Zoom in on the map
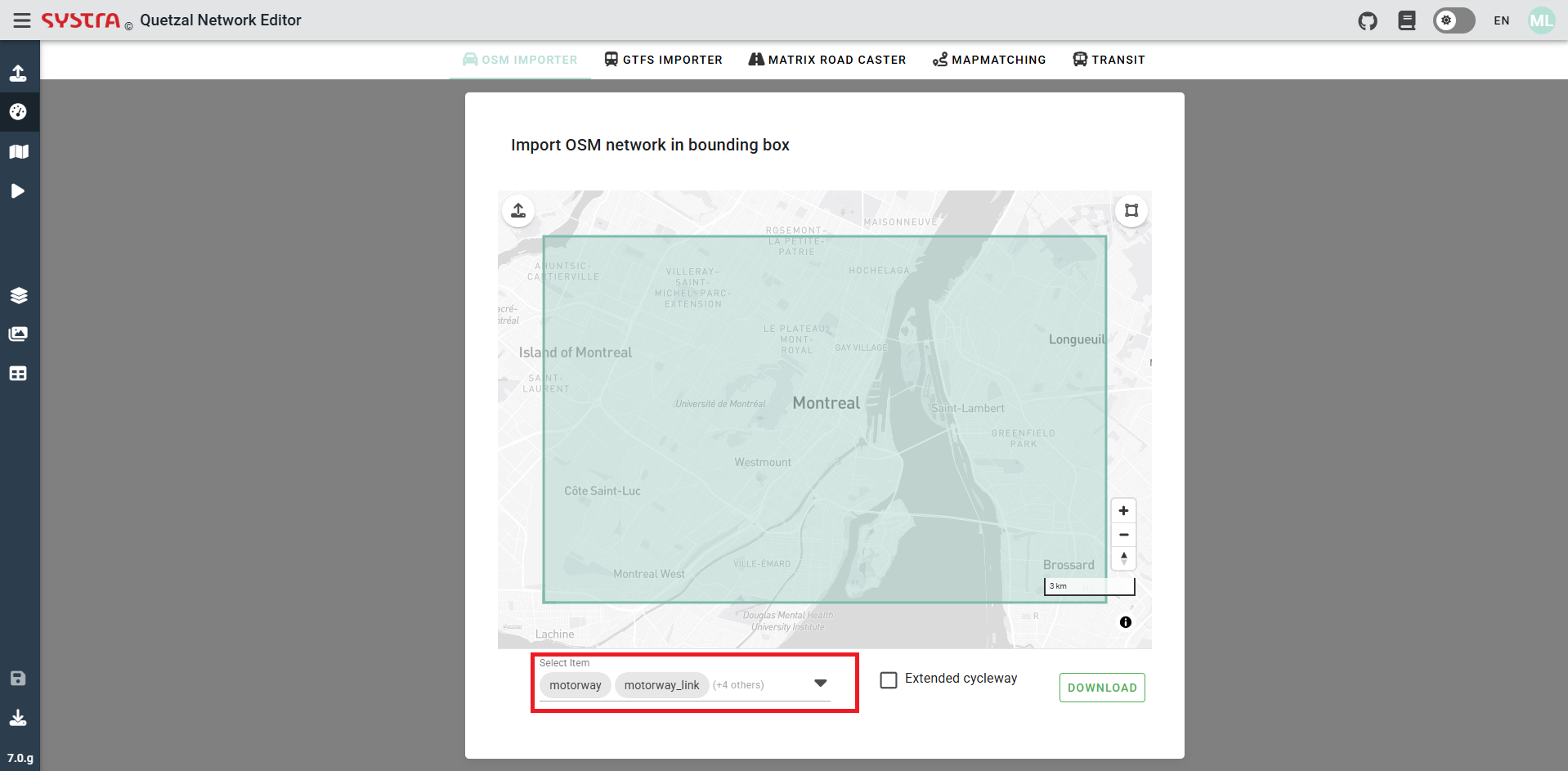 pos(1124,511)
